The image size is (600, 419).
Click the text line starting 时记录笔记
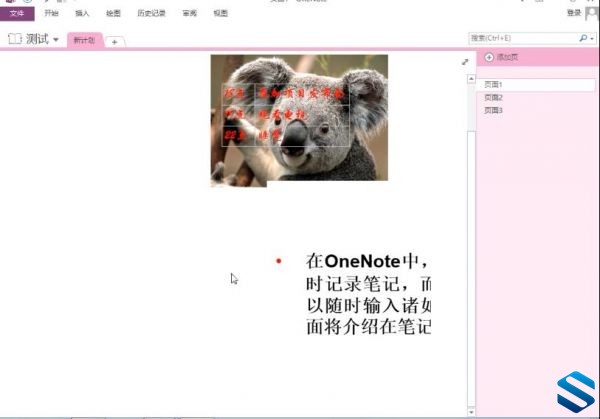(368, 284)
